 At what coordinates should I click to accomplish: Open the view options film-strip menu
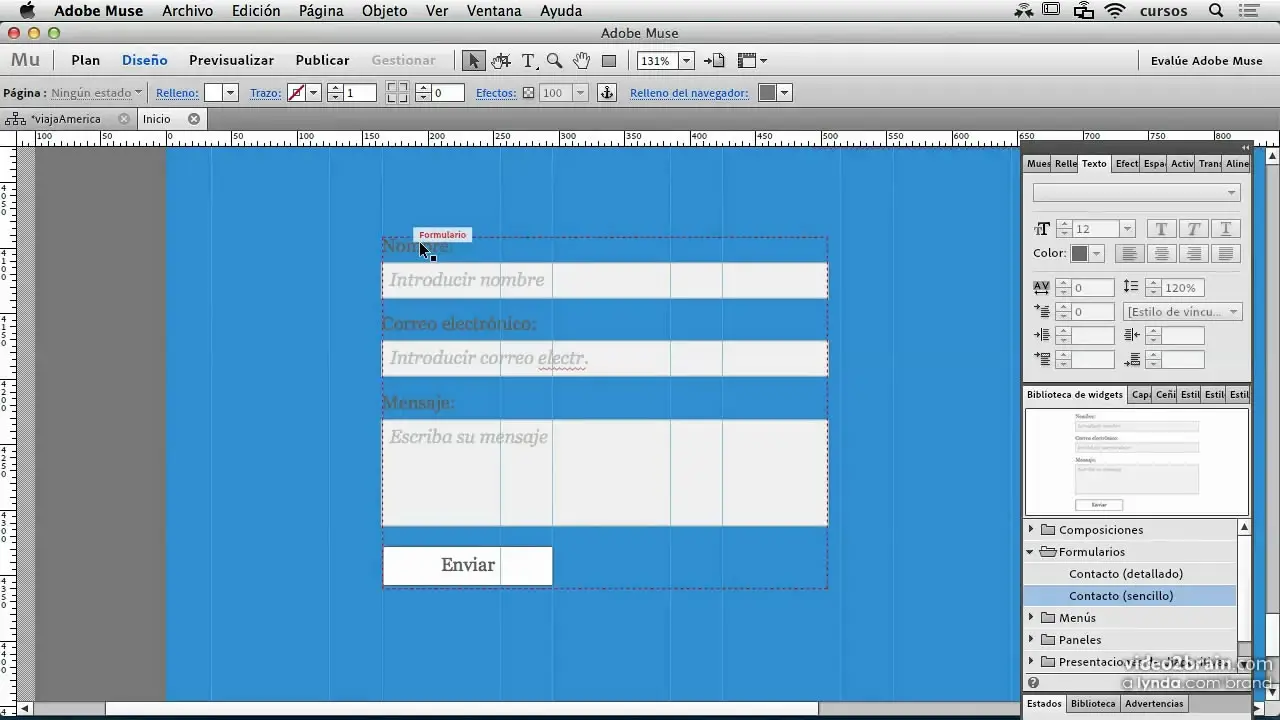click(x=752, y=61)
